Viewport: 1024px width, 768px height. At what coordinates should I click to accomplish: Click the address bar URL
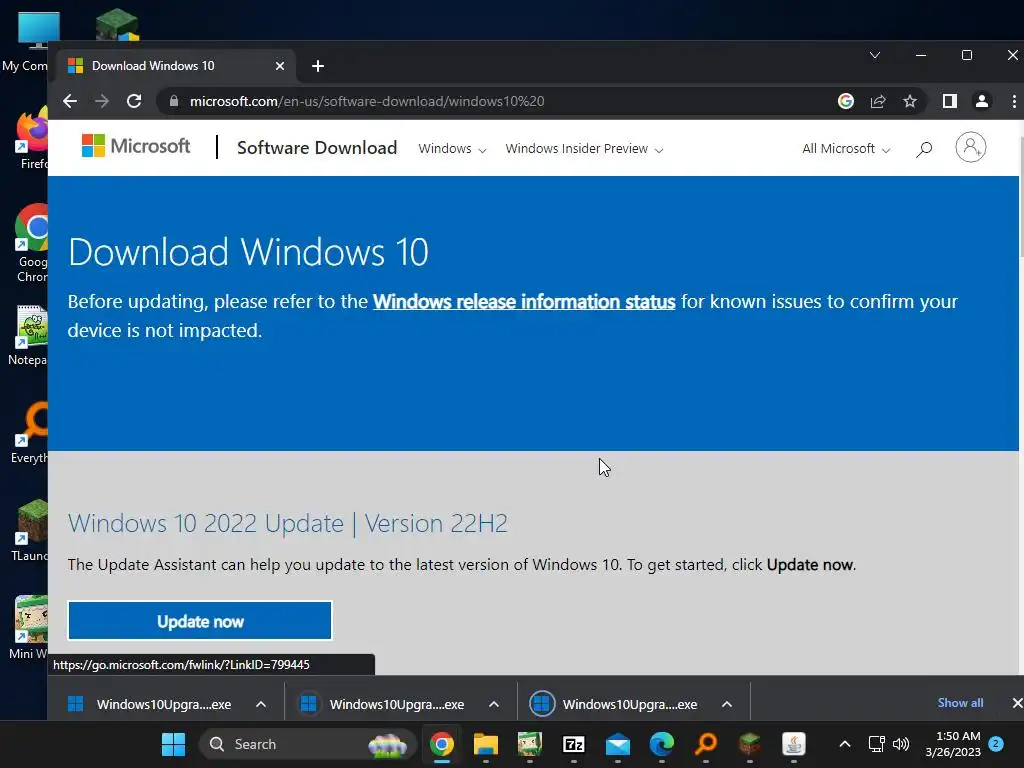tap(367, 101)
